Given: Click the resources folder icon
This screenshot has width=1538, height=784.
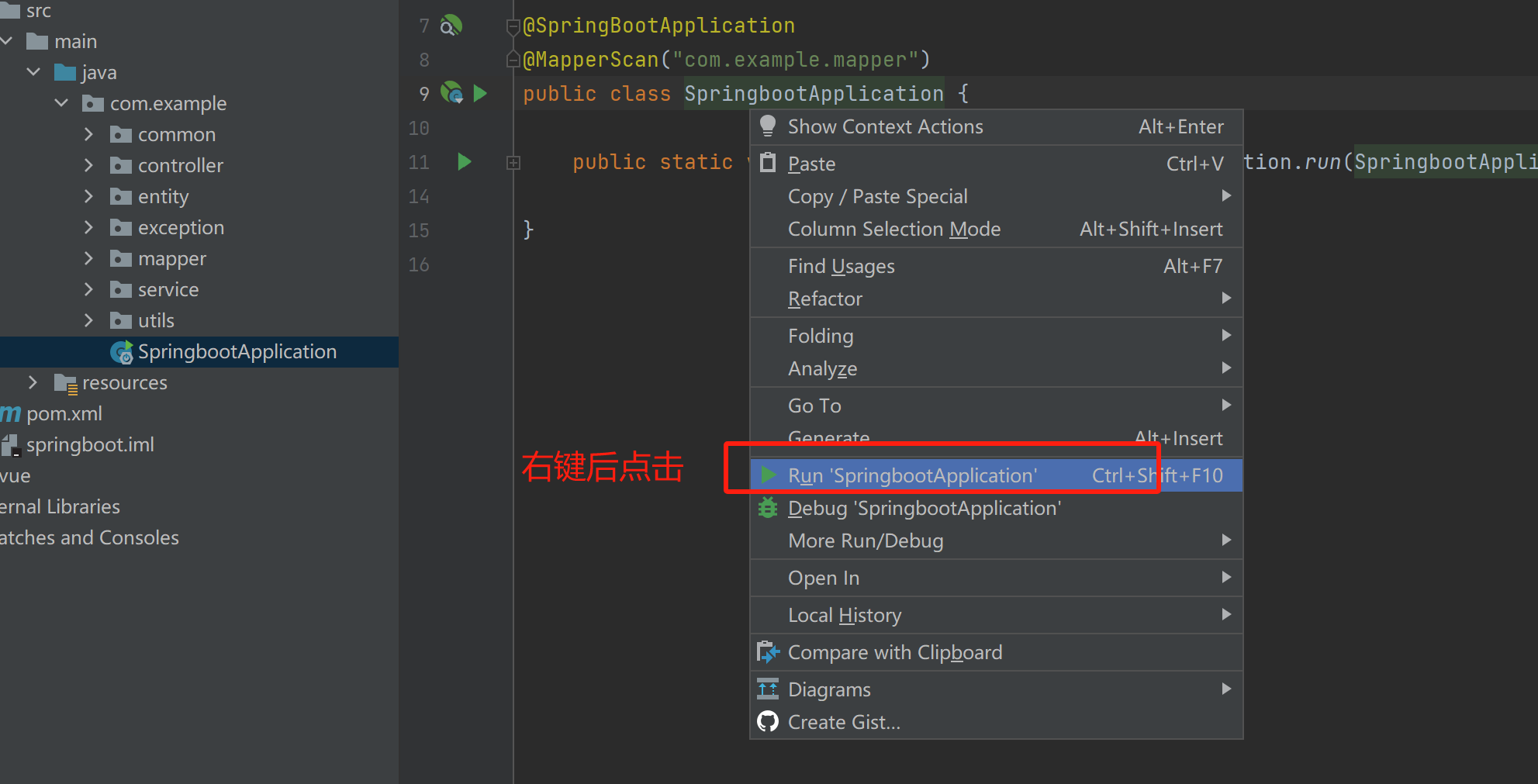Looking at the screenshot, I should click(66, 383).
